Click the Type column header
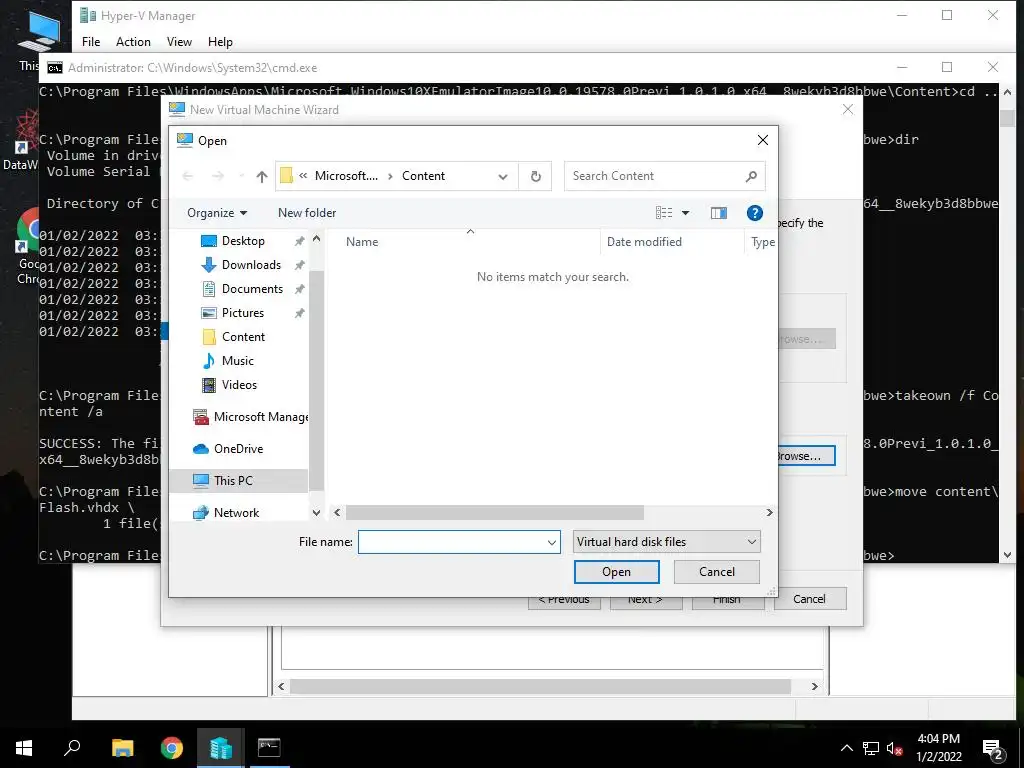The width and height of the screenshot is (1024, 768). click(x=762, y=242)
